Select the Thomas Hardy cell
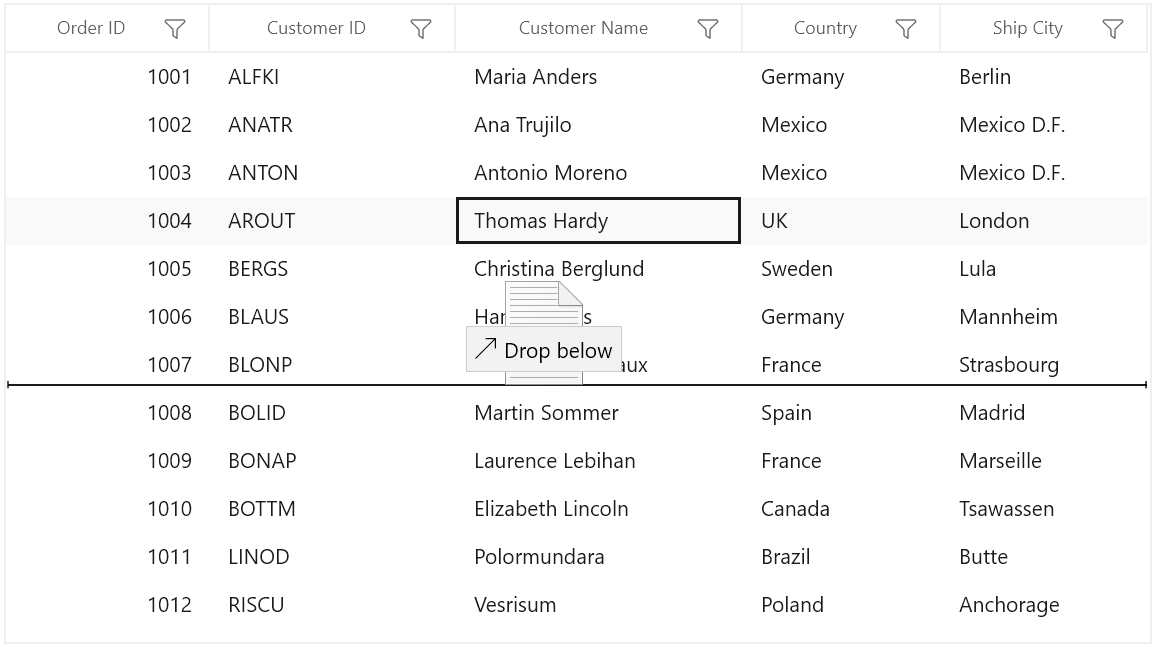 (598, 220)
